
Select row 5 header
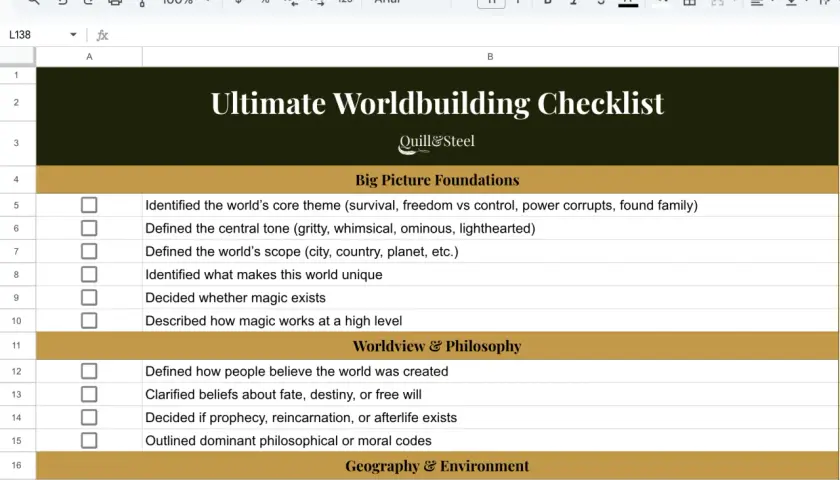(x=17, y=205)
